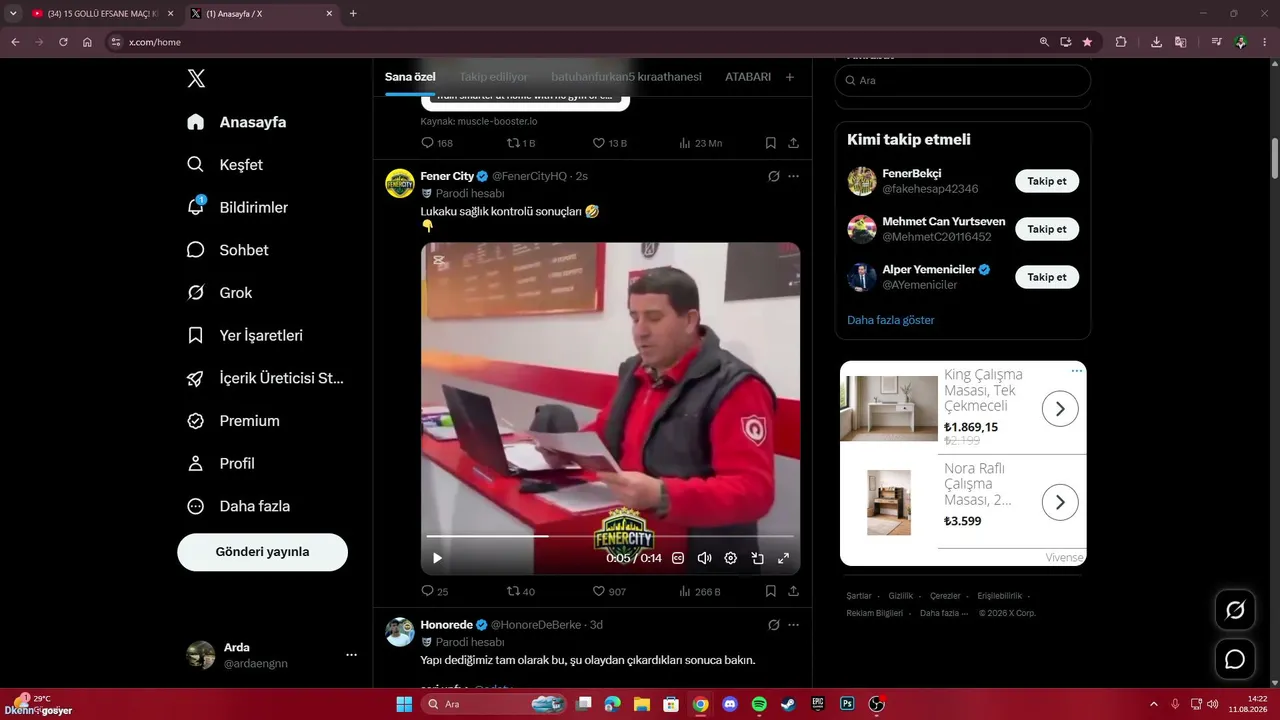Expand the video to fullscreen
Image resolution: width=1280 pixels, height=720 pixels.
point(784,558)
